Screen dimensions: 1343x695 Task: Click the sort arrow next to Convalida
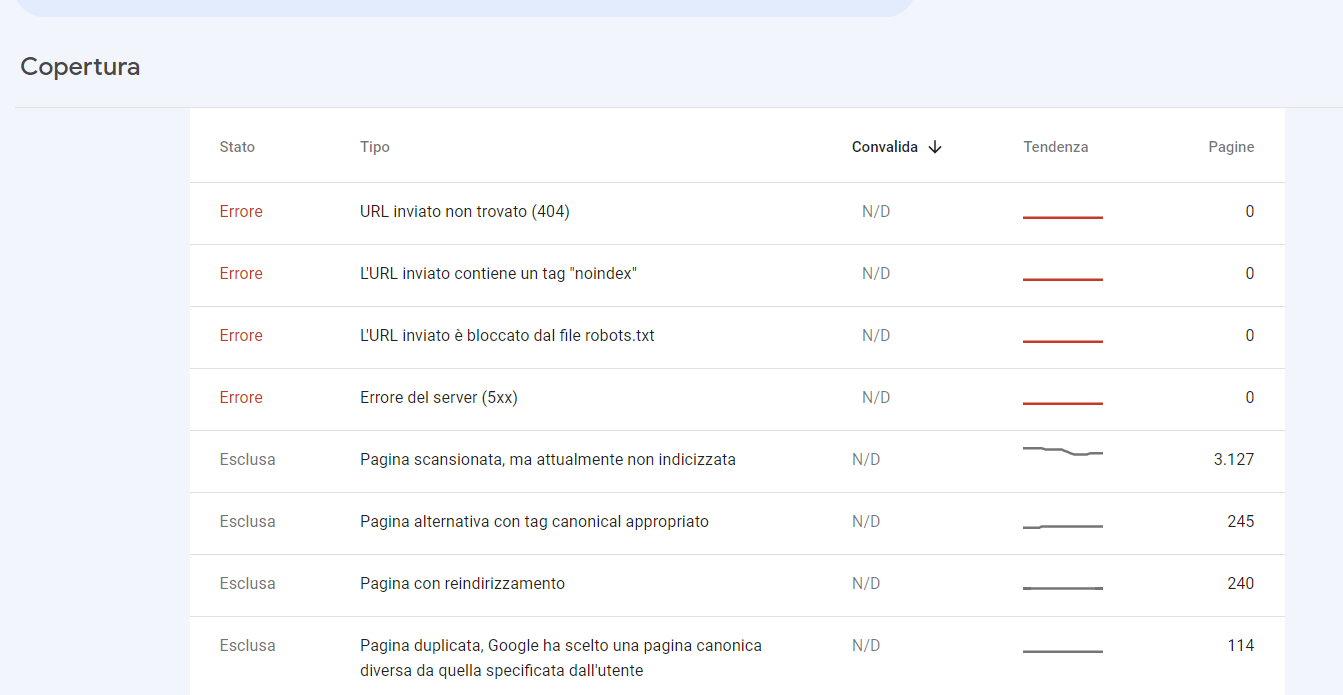[935, 147]
